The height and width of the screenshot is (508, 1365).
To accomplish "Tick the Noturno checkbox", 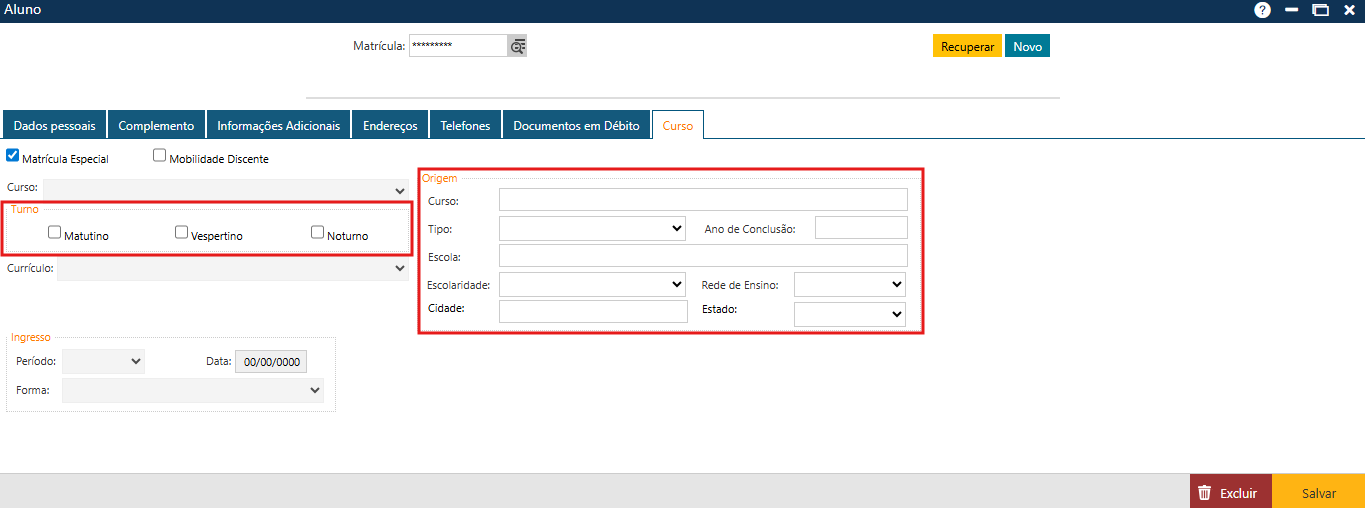I will click(317, 232).
